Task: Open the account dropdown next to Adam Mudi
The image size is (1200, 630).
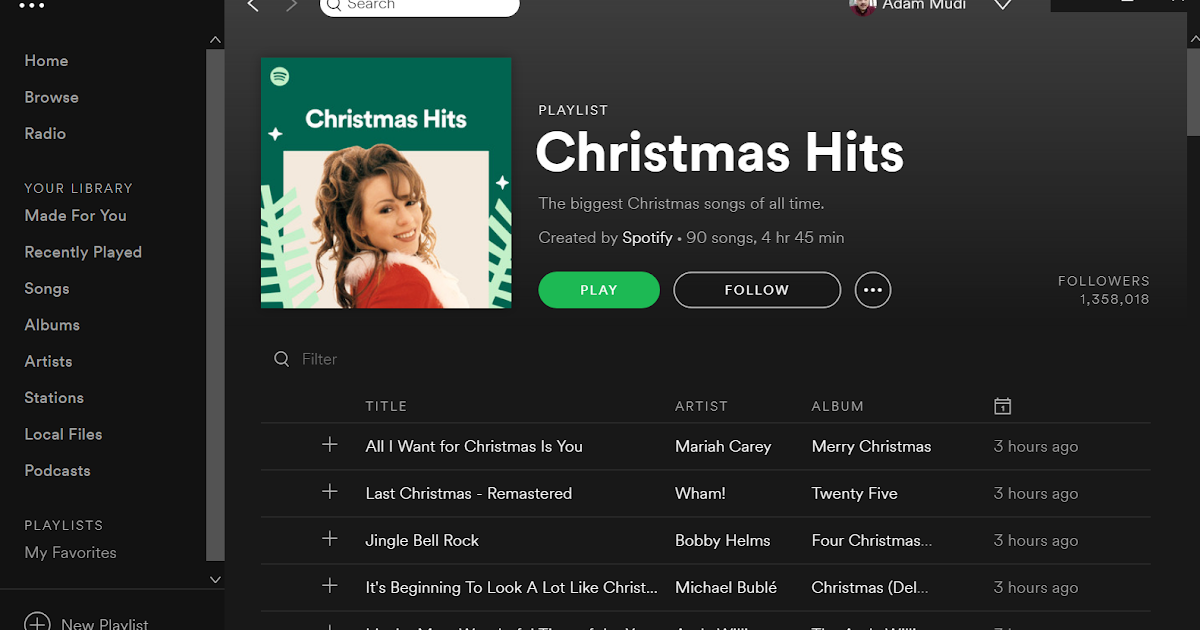Action: pyautogui.click(x=1002, y=5)
